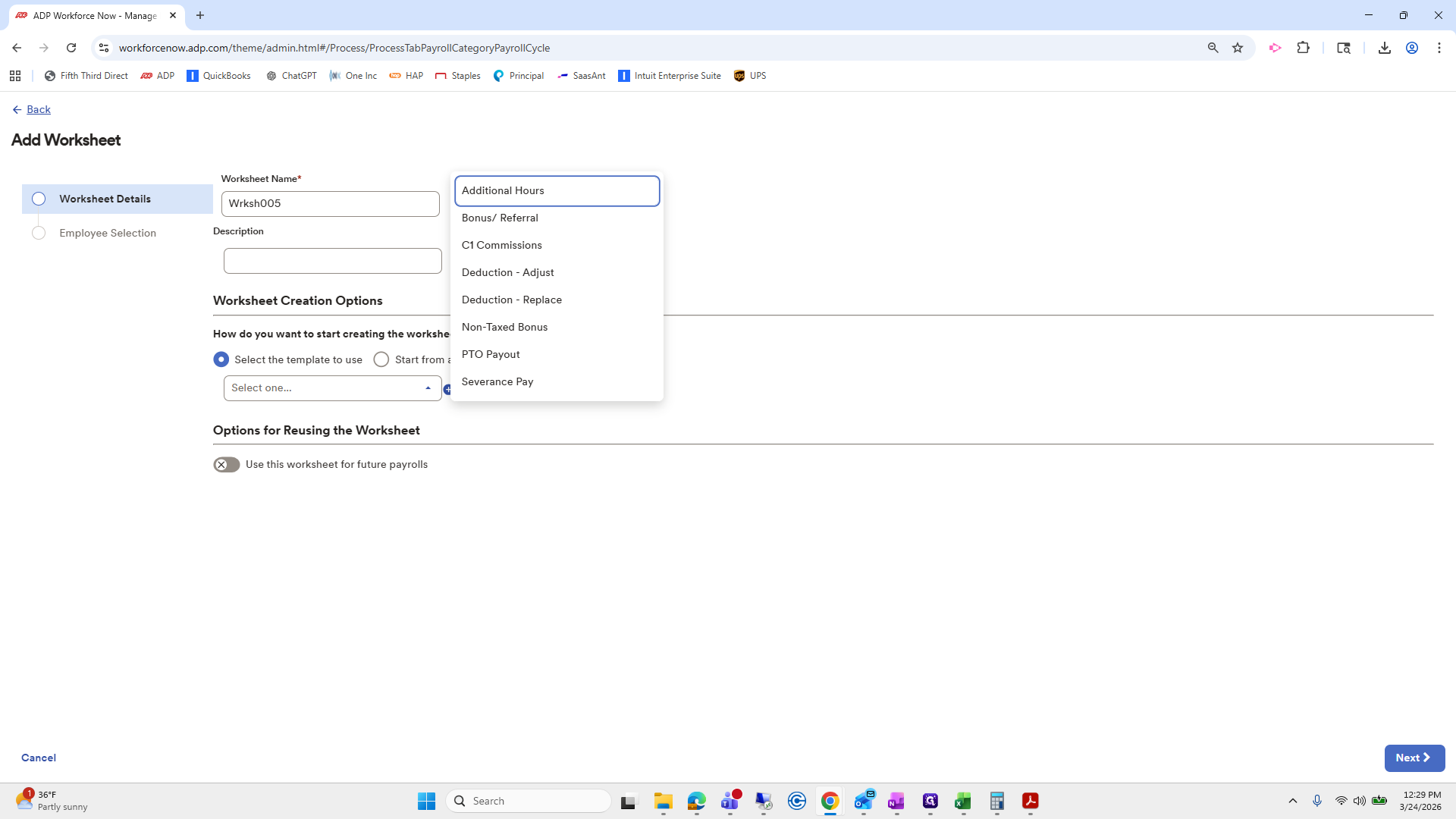Image resolution: width=1456 pixels, height=819 pixels.
Task: Click the Cancel link
Action: click(x=39, y=758)
